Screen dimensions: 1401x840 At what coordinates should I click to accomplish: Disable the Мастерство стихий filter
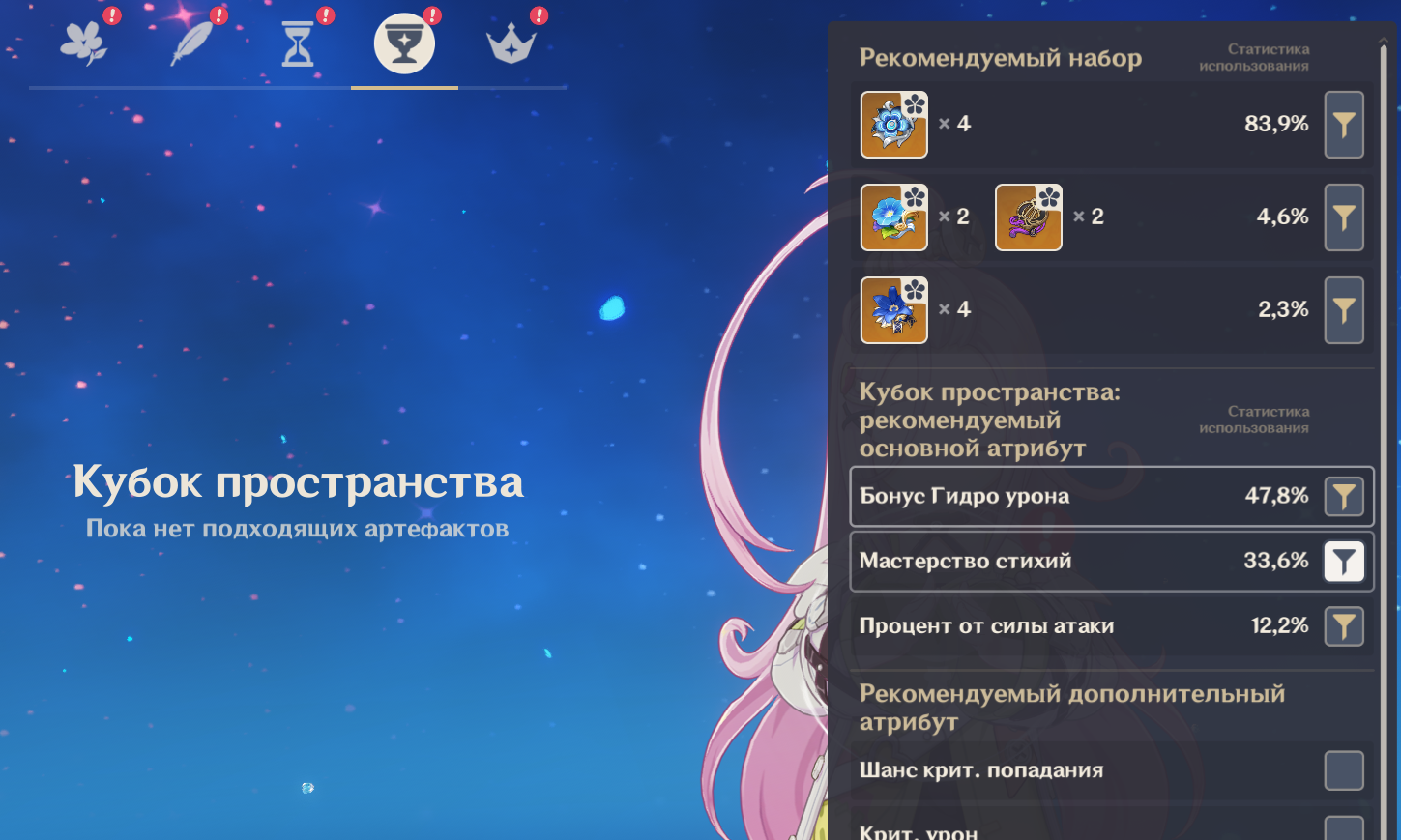point(1344,562)
